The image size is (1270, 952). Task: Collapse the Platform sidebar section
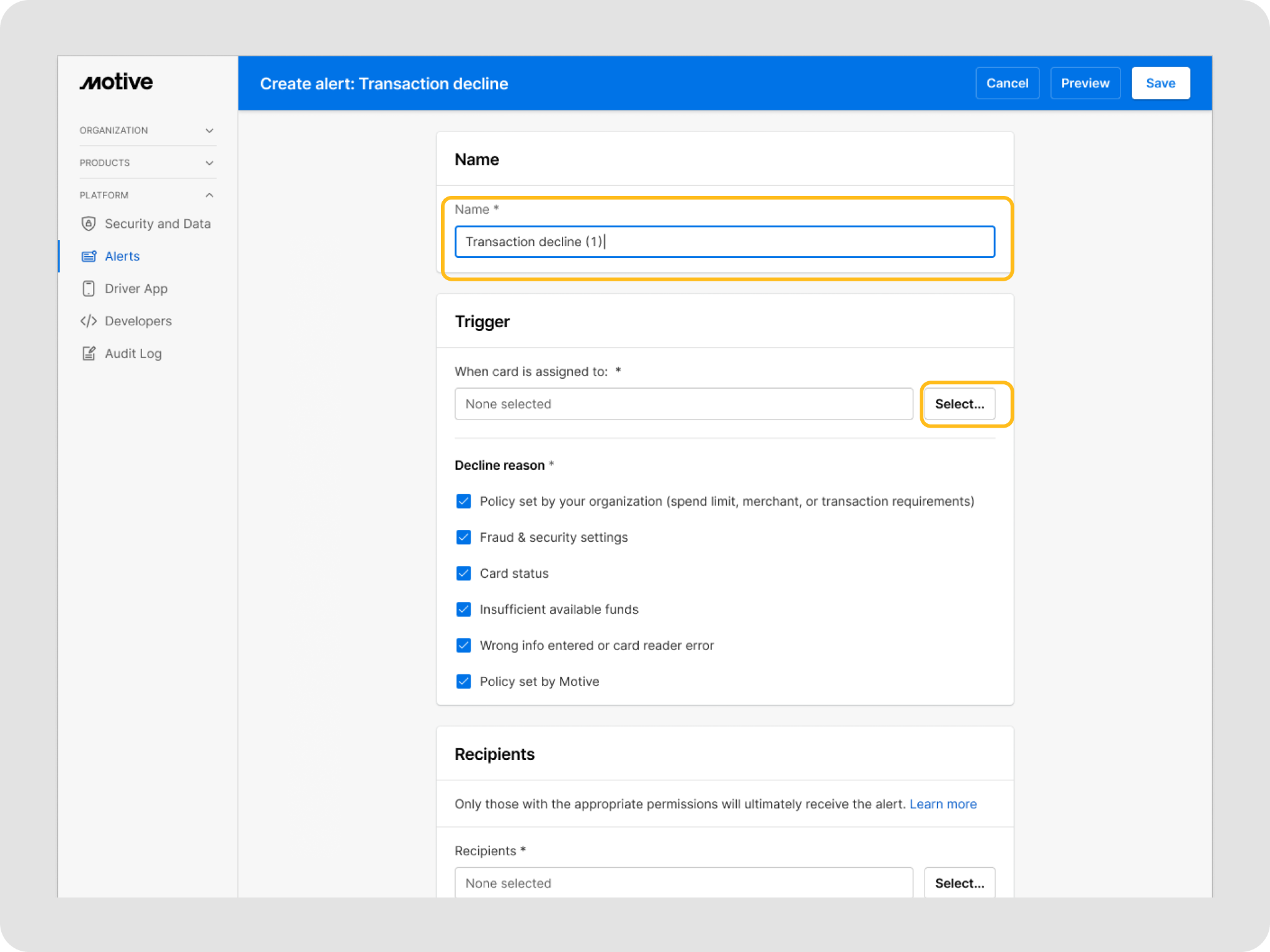pos(147,195)
